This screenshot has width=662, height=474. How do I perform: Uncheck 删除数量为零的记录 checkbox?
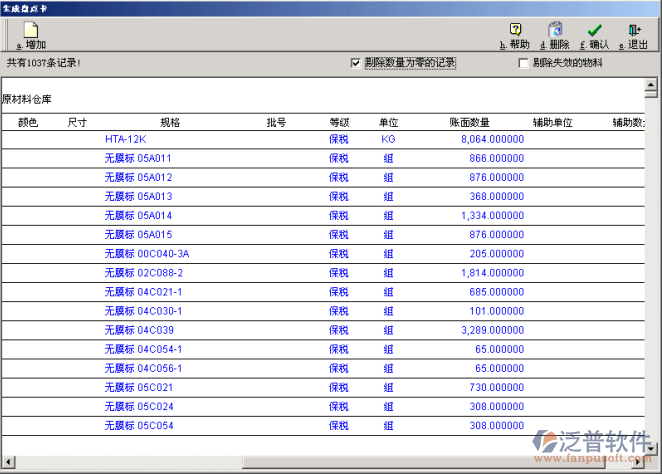coord(356,63)
